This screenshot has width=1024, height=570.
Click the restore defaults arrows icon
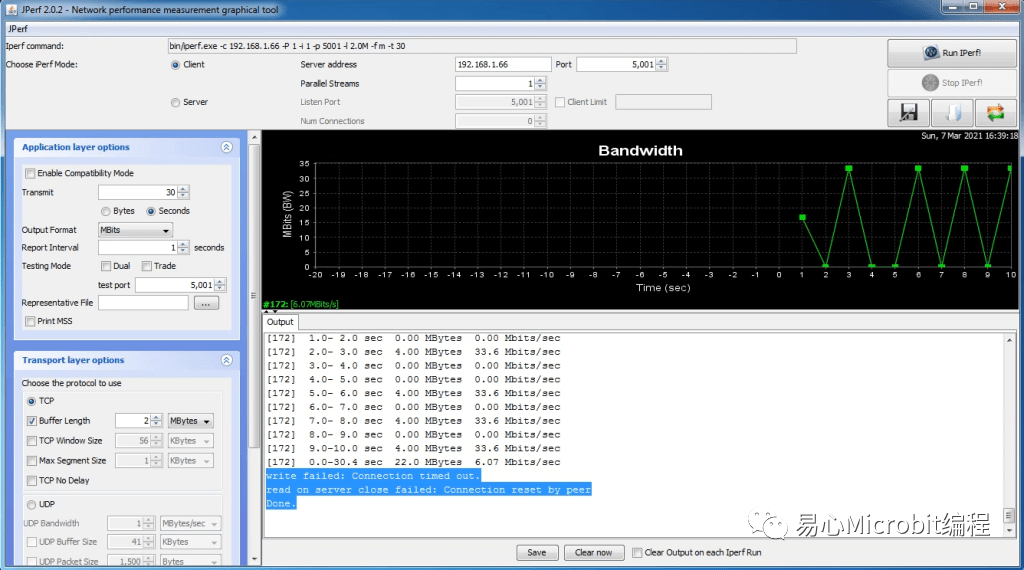point(995,112)
